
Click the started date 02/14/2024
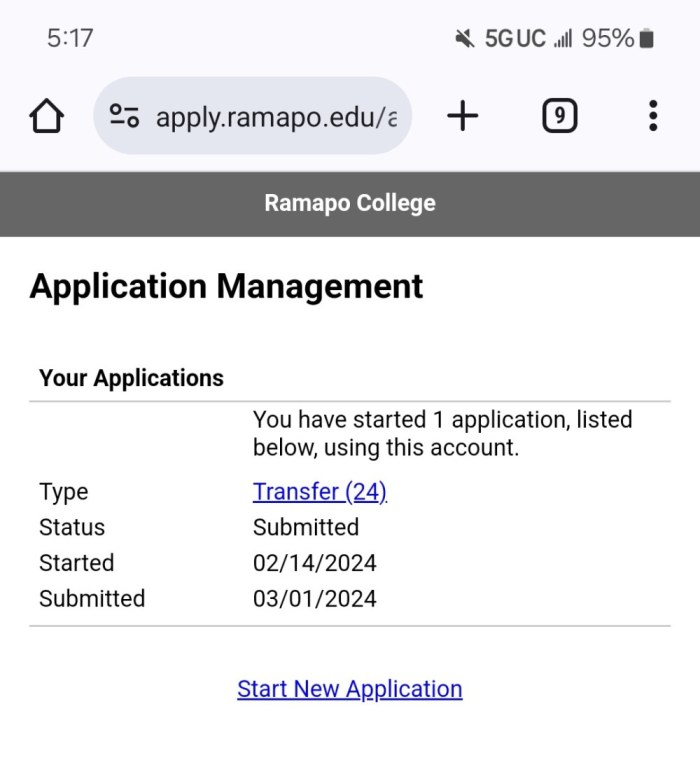(x=315, y=563)
